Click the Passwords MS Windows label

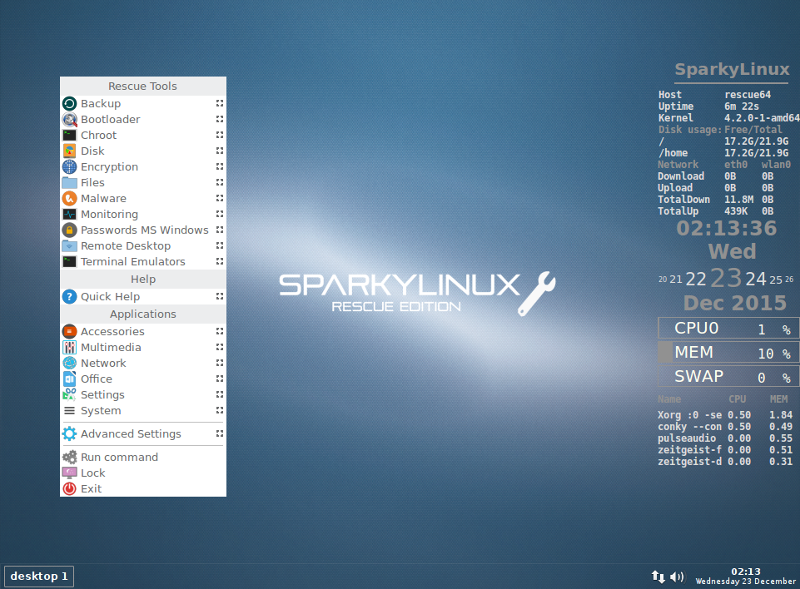[x=144, y=230]
